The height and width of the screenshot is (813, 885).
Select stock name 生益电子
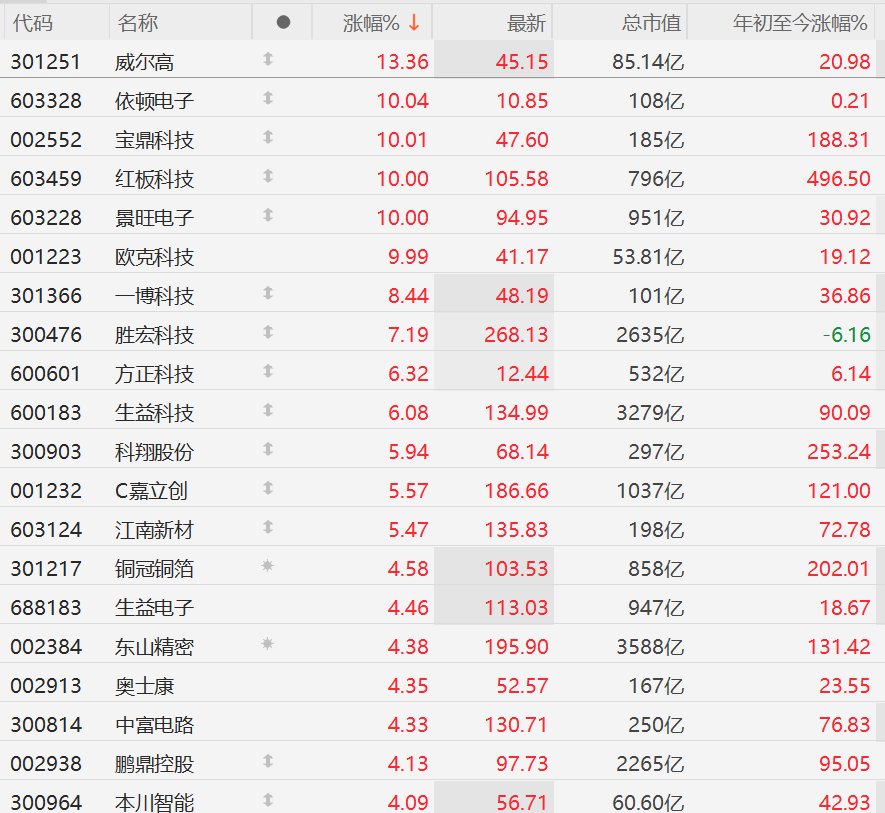click(x=154, y=607)
